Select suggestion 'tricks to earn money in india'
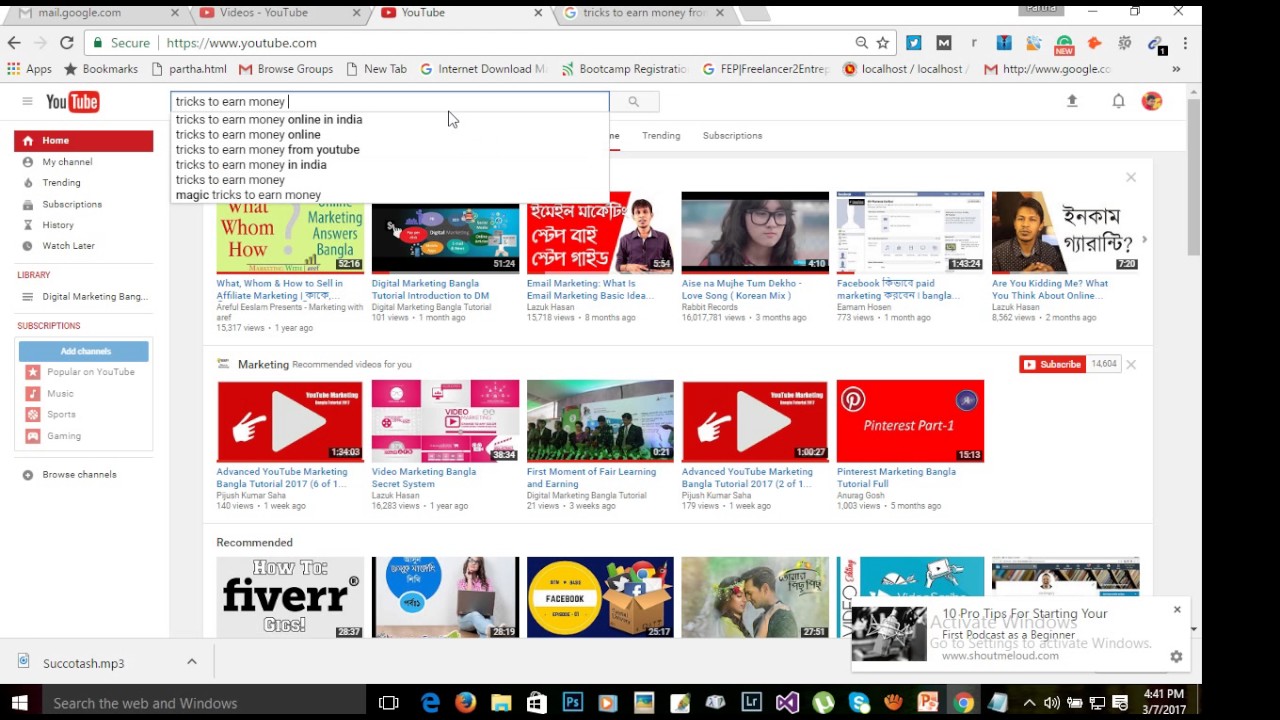The height and width of the screenshot is (720, 1280). click(x=251, y=164)
